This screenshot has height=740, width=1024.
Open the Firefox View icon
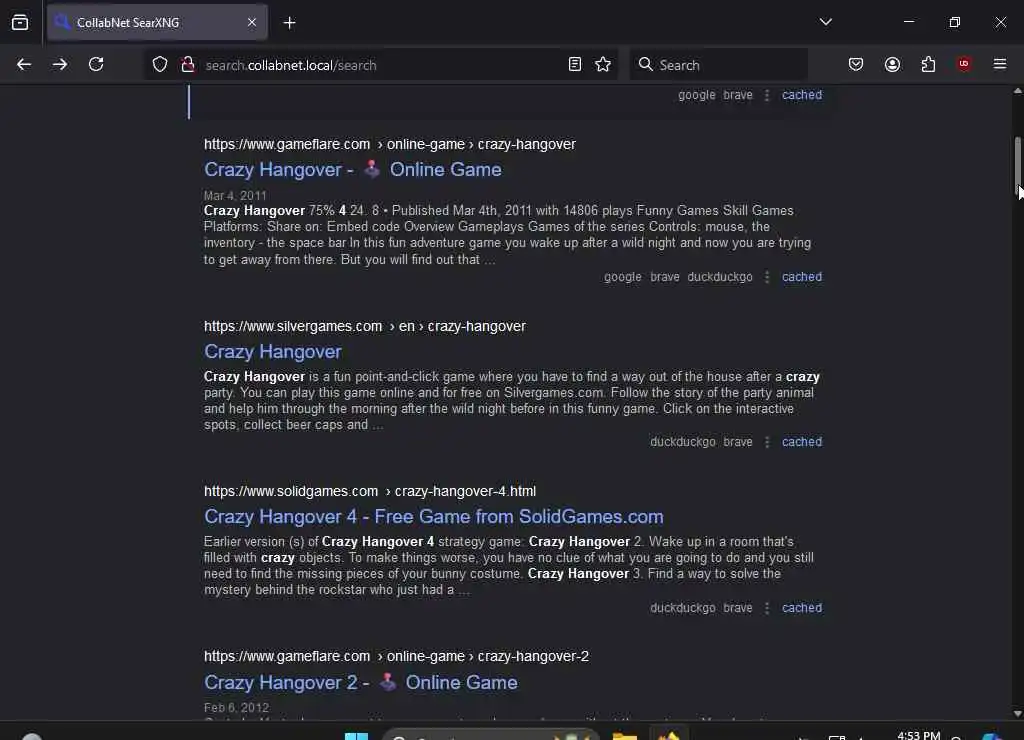(x=20, y=23)
